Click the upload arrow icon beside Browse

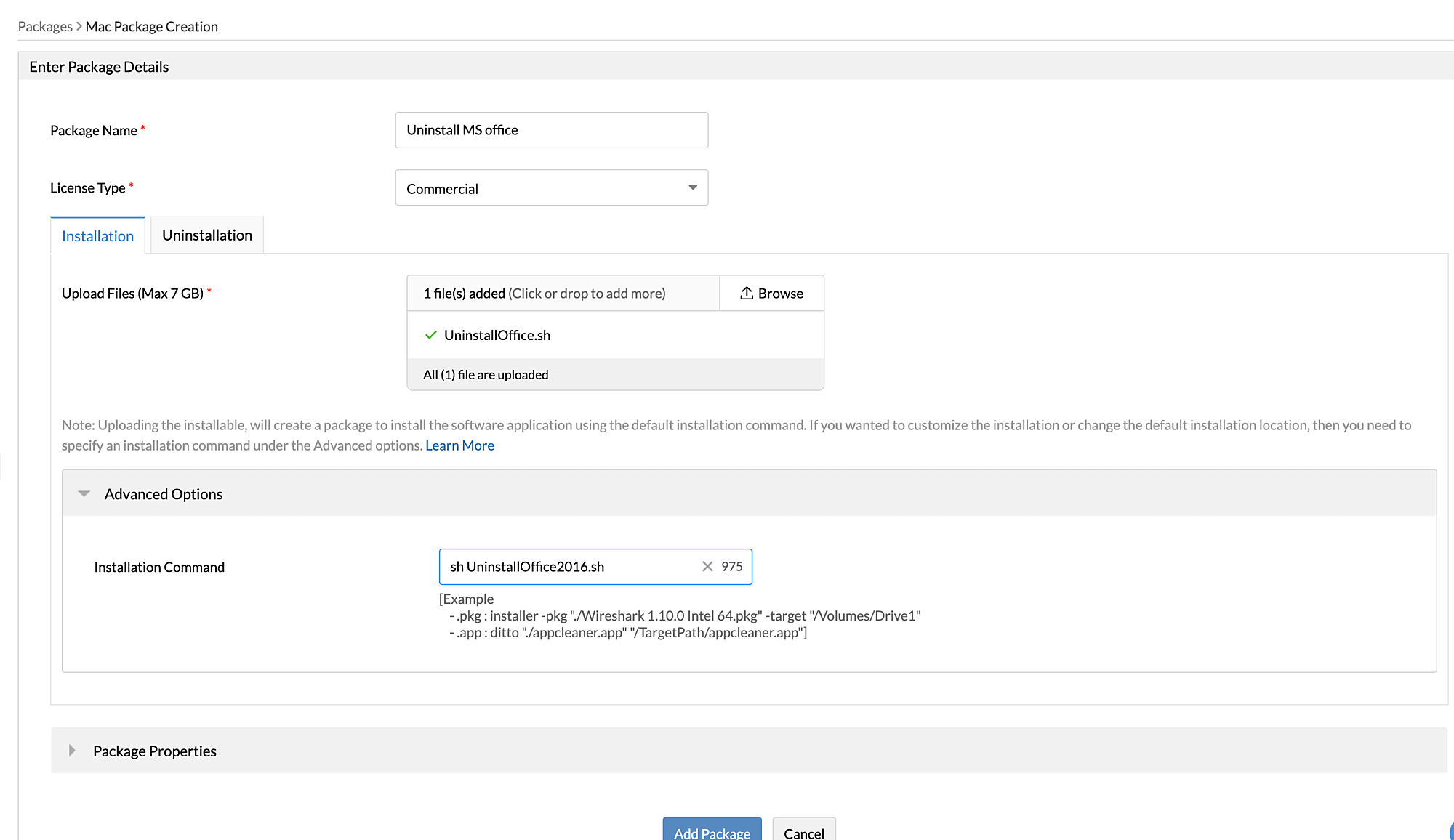(x=747, y=293)
